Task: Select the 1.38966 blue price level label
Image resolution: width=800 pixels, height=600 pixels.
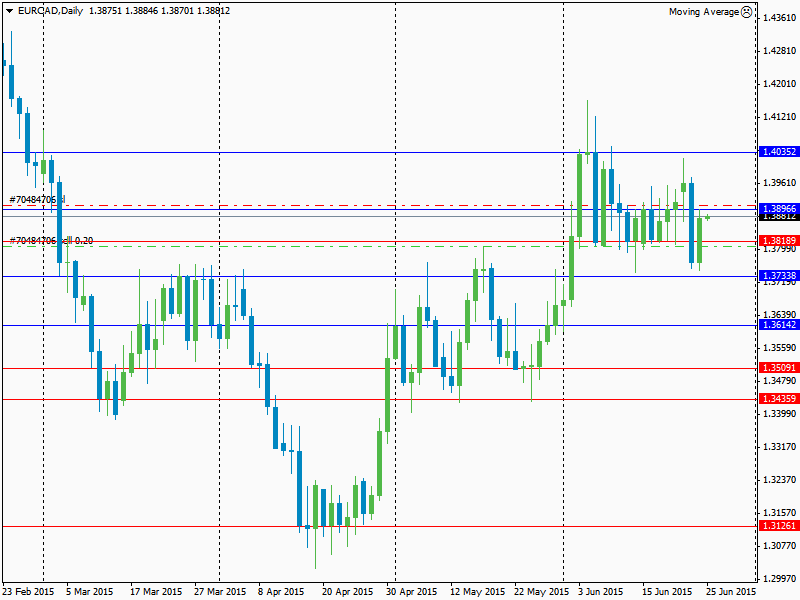Action: pyautogui.click(x=779, y=208)
